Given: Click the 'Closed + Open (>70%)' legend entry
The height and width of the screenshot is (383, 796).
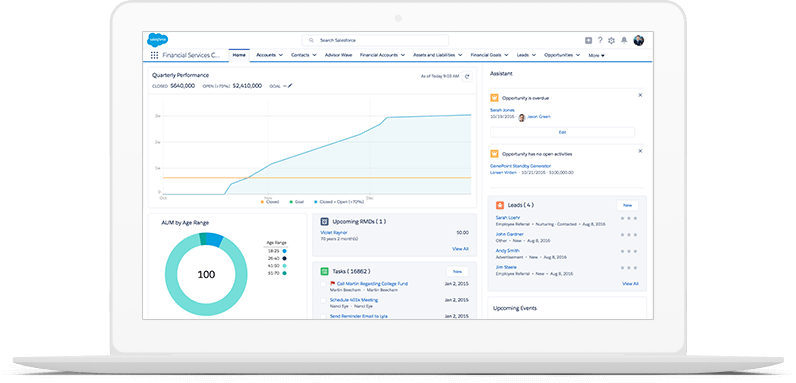Looking at the screenshot, I should click(339, 202).
